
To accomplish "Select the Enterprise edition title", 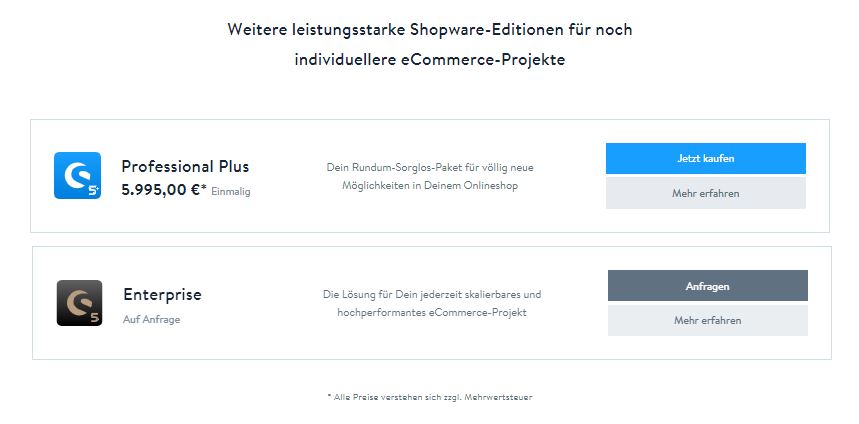I will (x=162, y=294).
